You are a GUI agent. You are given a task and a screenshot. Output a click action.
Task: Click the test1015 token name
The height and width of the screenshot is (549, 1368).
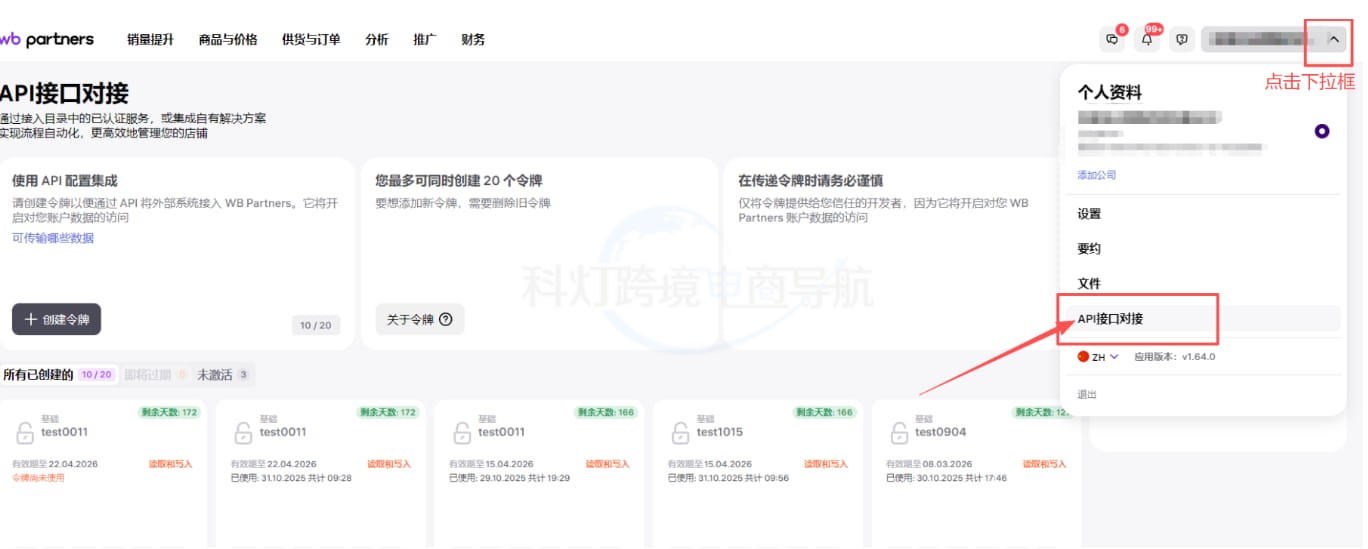(720, 432)
